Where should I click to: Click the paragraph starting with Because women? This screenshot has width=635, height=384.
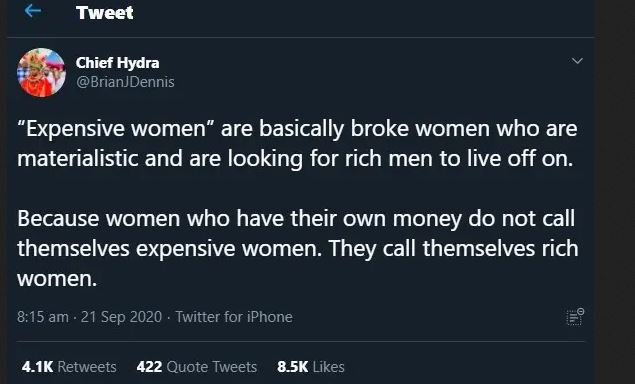click(298, 248)
